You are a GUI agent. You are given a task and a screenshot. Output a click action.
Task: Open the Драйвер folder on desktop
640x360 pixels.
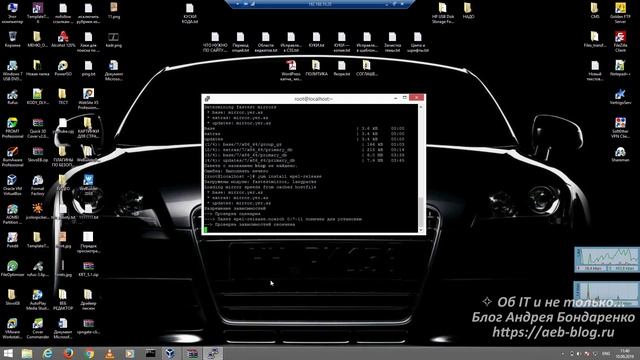click(88, 300)
